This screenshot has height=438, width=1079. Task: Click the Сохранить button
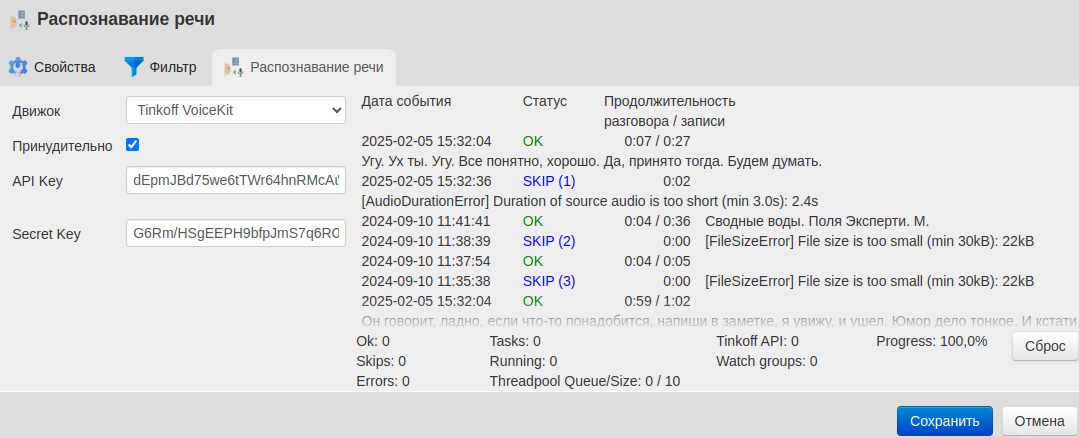[x=944, y=421]
